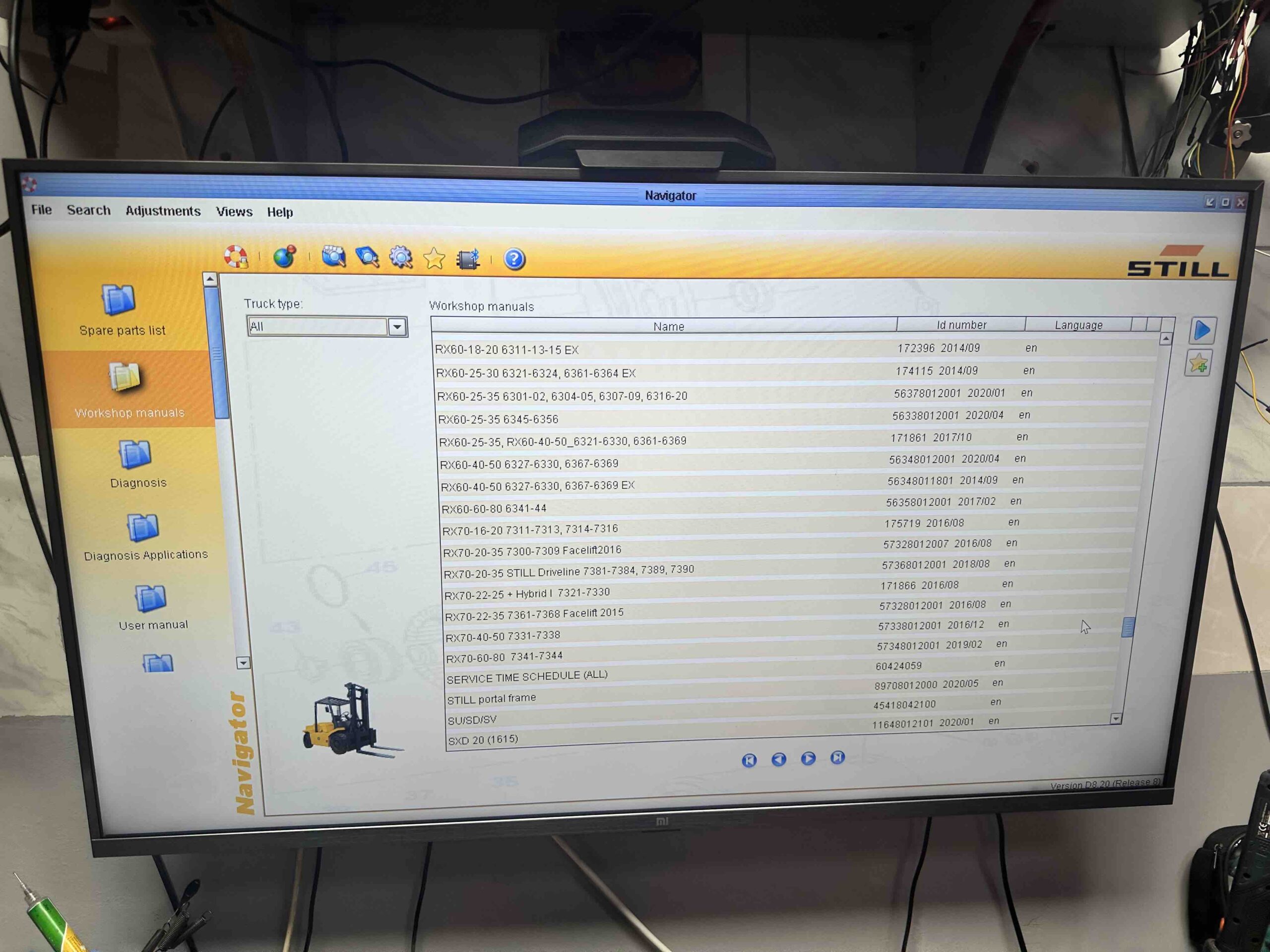The image size is (1270, 952).
Task: Open the Truck type dropdown arrow
Action: click(397, 327)
